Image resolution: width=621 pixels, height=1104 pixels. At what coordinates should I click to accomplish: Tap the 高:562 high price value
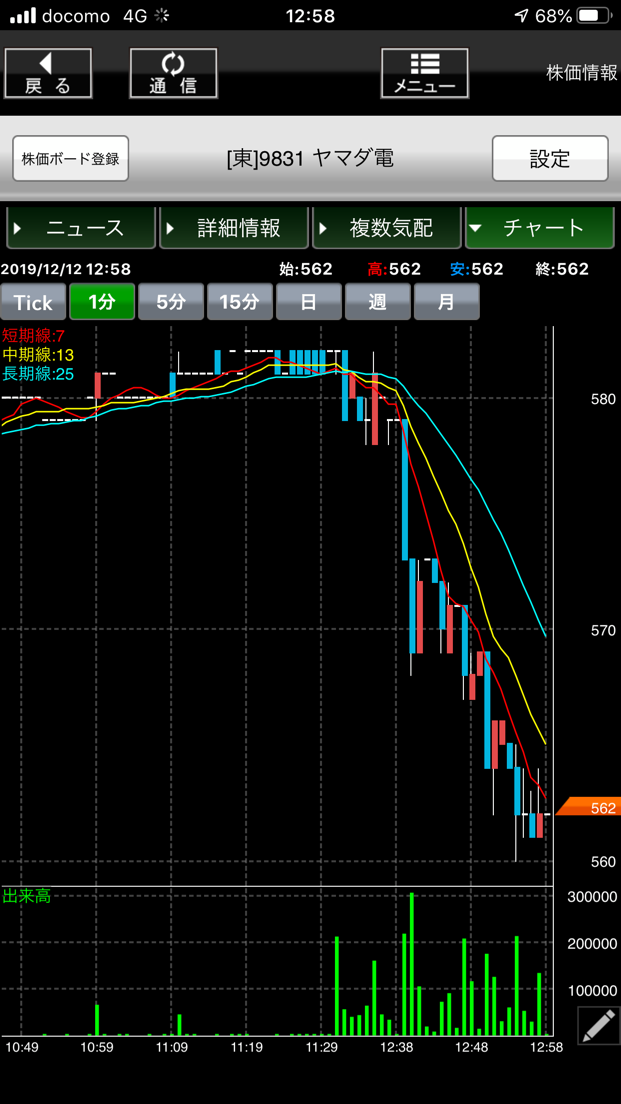point(394,269)
